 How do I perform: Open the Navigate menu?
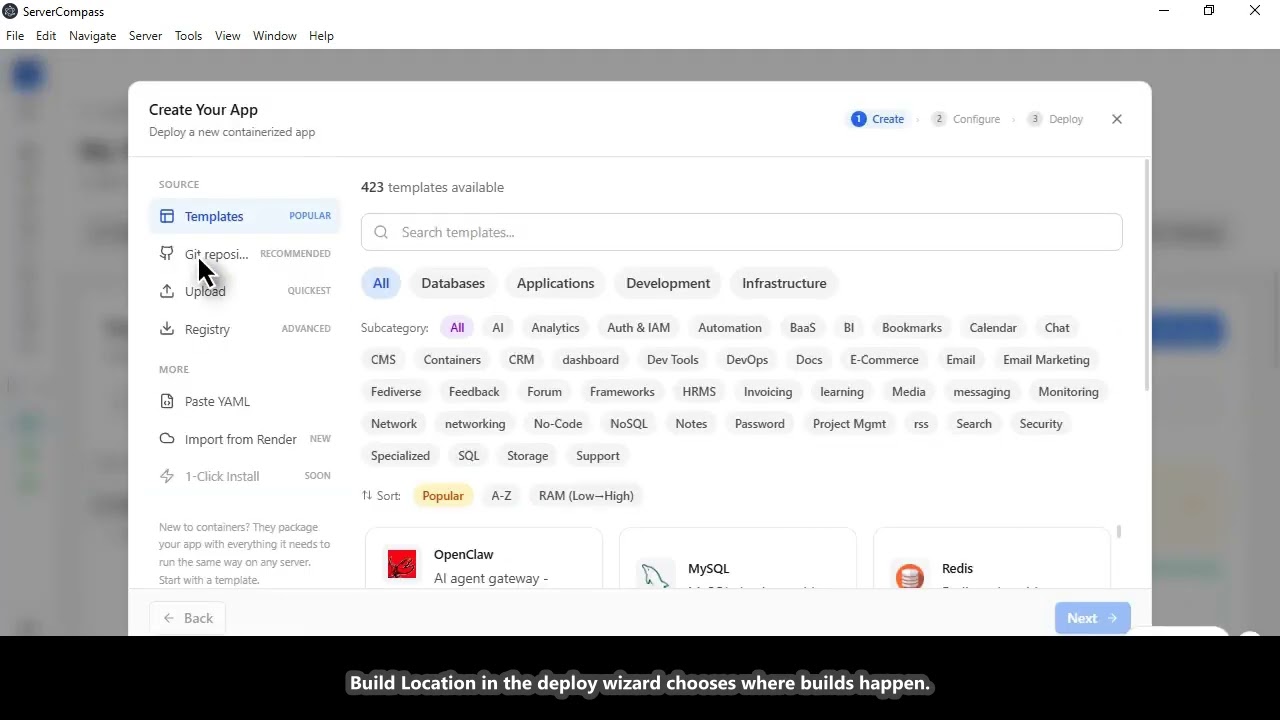tap(93, 36)
